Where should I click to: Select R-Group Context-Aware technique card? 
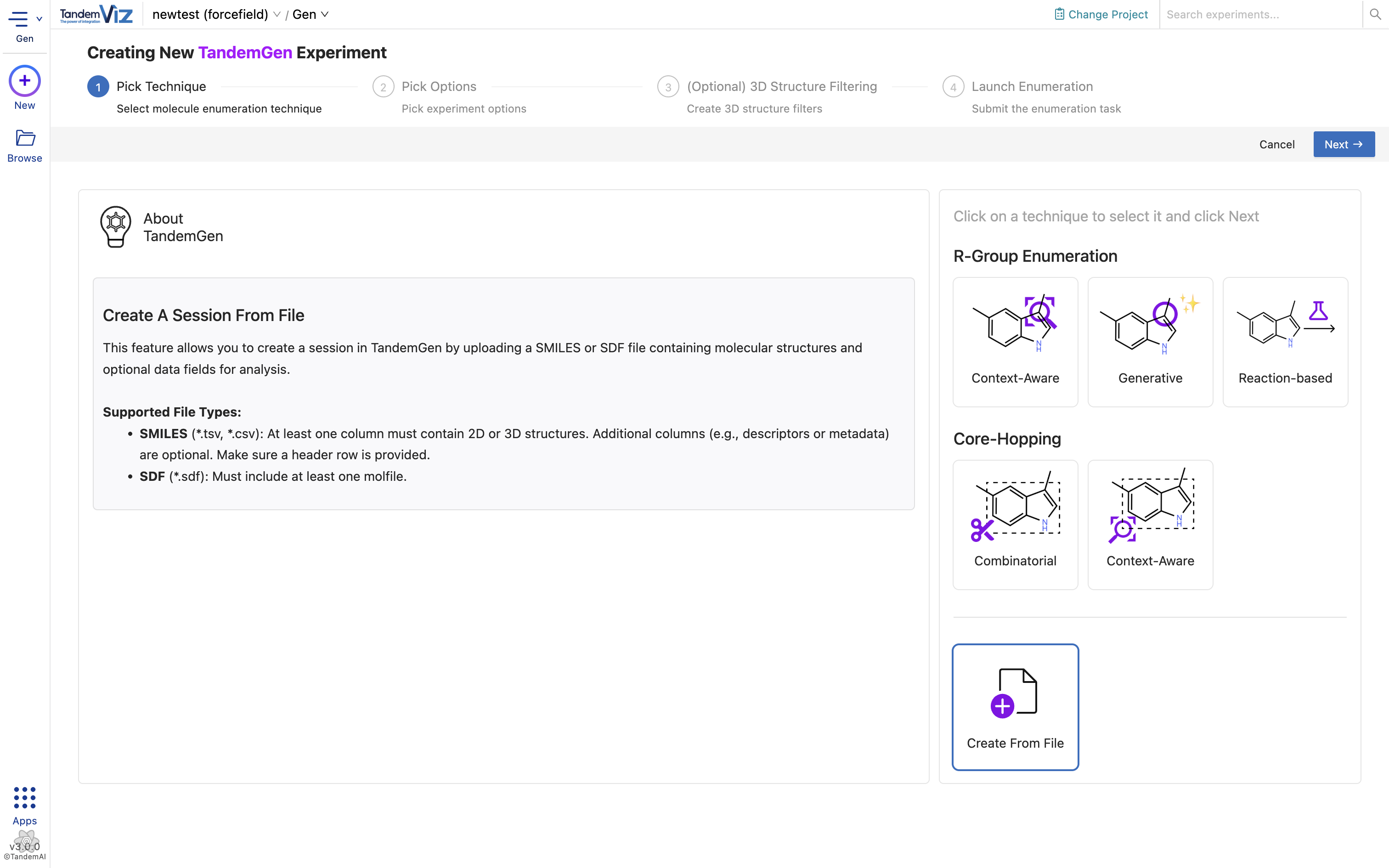coord(1015,342)
